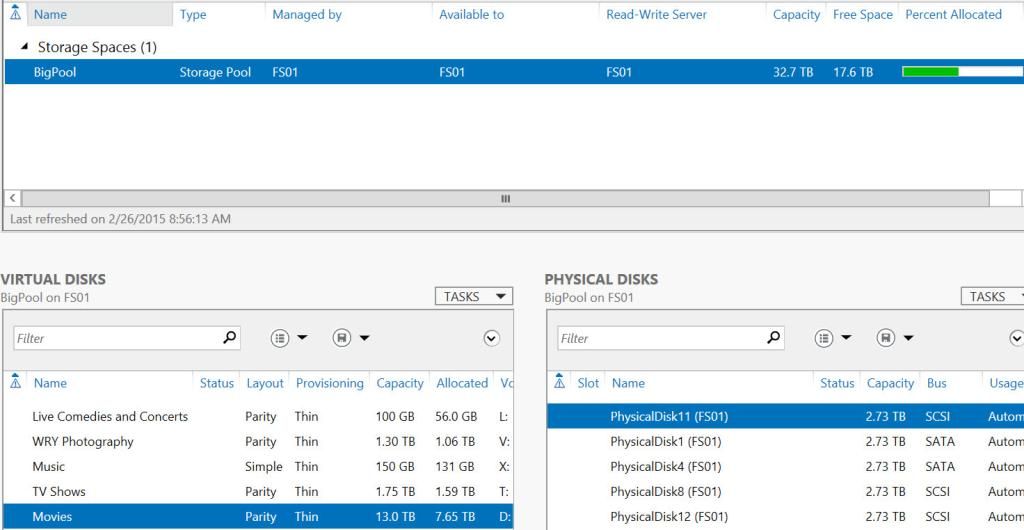Click the magnifier icon in Physical Disks filter
The image size is (1024, 530).
773,338
